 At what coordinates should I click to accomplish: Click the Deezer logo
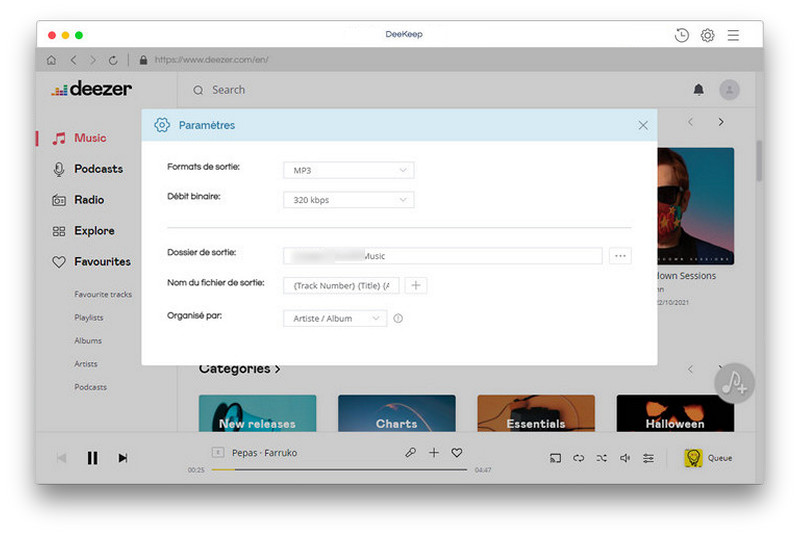coord(91,89)
